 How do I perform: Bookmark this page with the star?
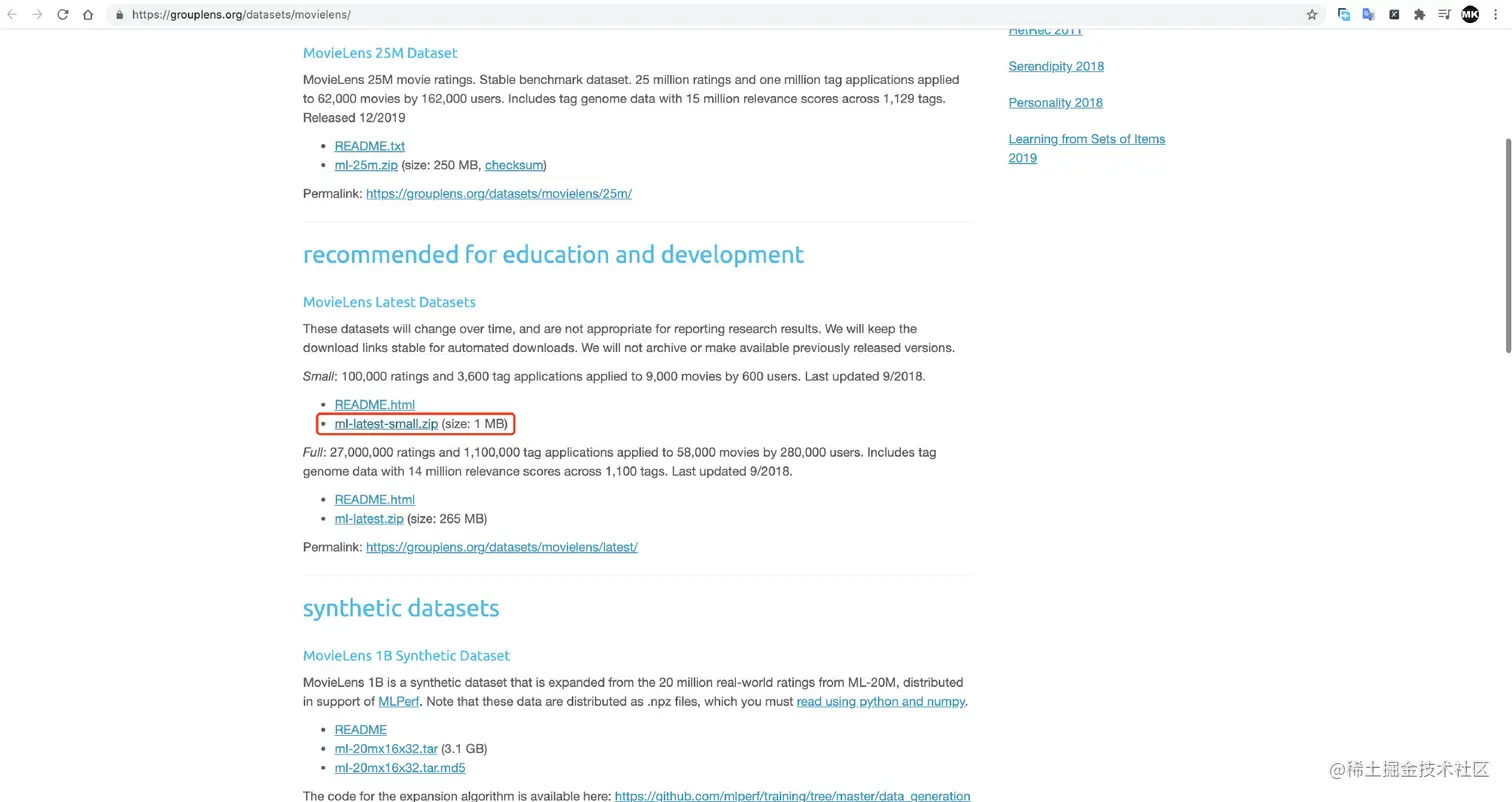(x=1312, y=15)
